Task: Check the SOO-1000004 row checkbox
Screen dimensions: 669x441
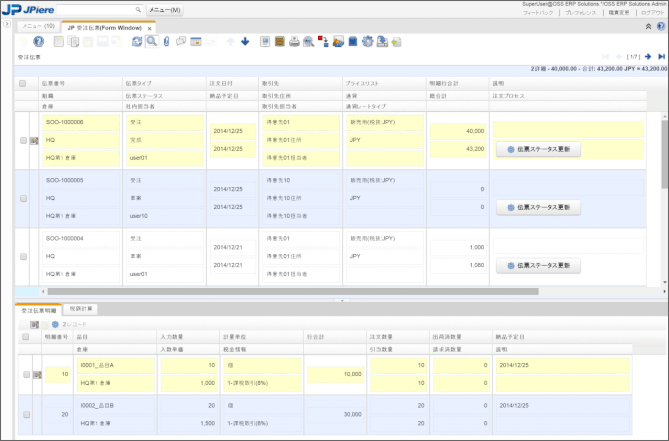Action: click(23, 256)
